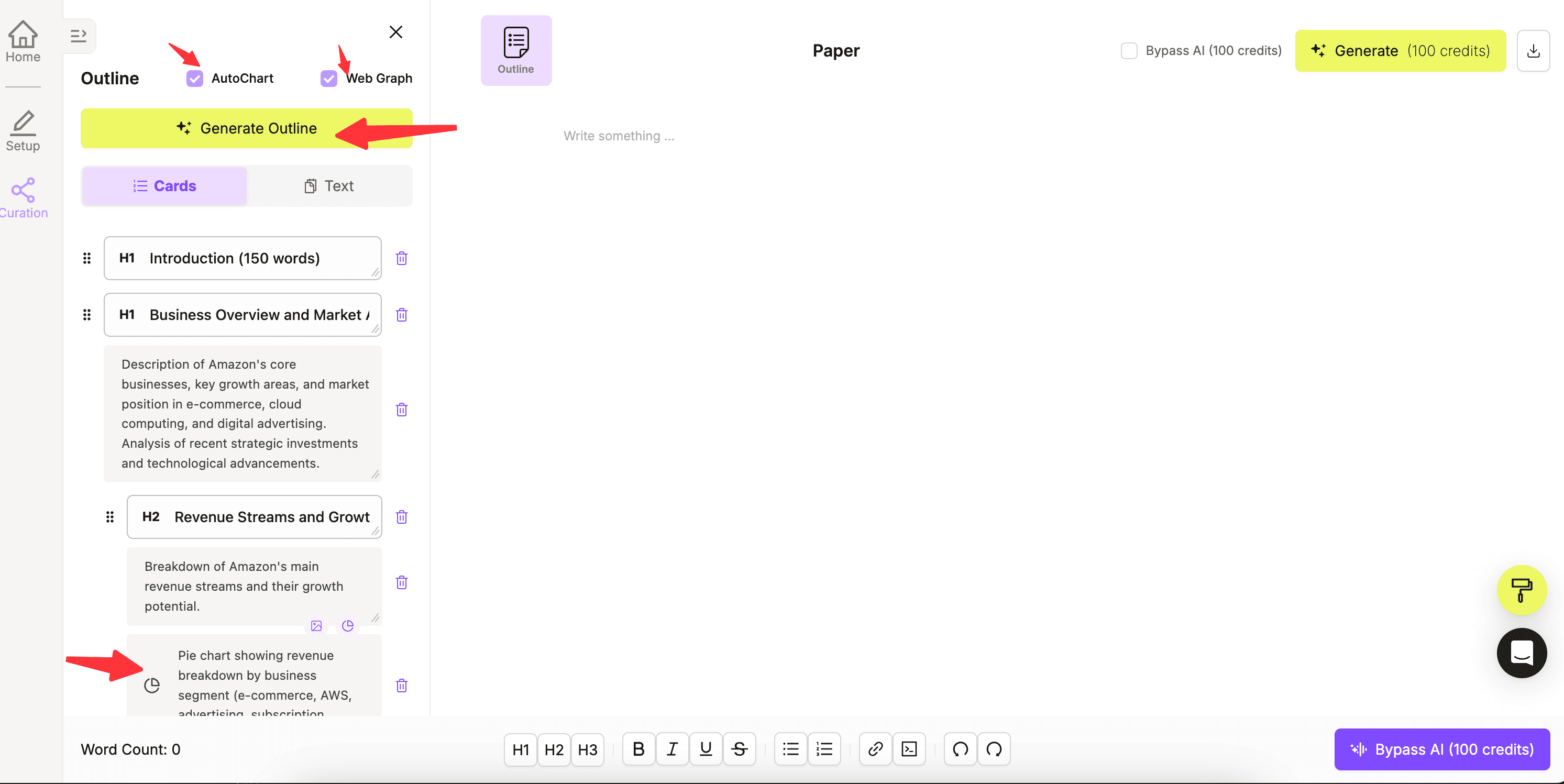This screenshot has width=1564, height=784.
Task: Uncheck the Web Graph checkbox
Action: coord(328,79)
